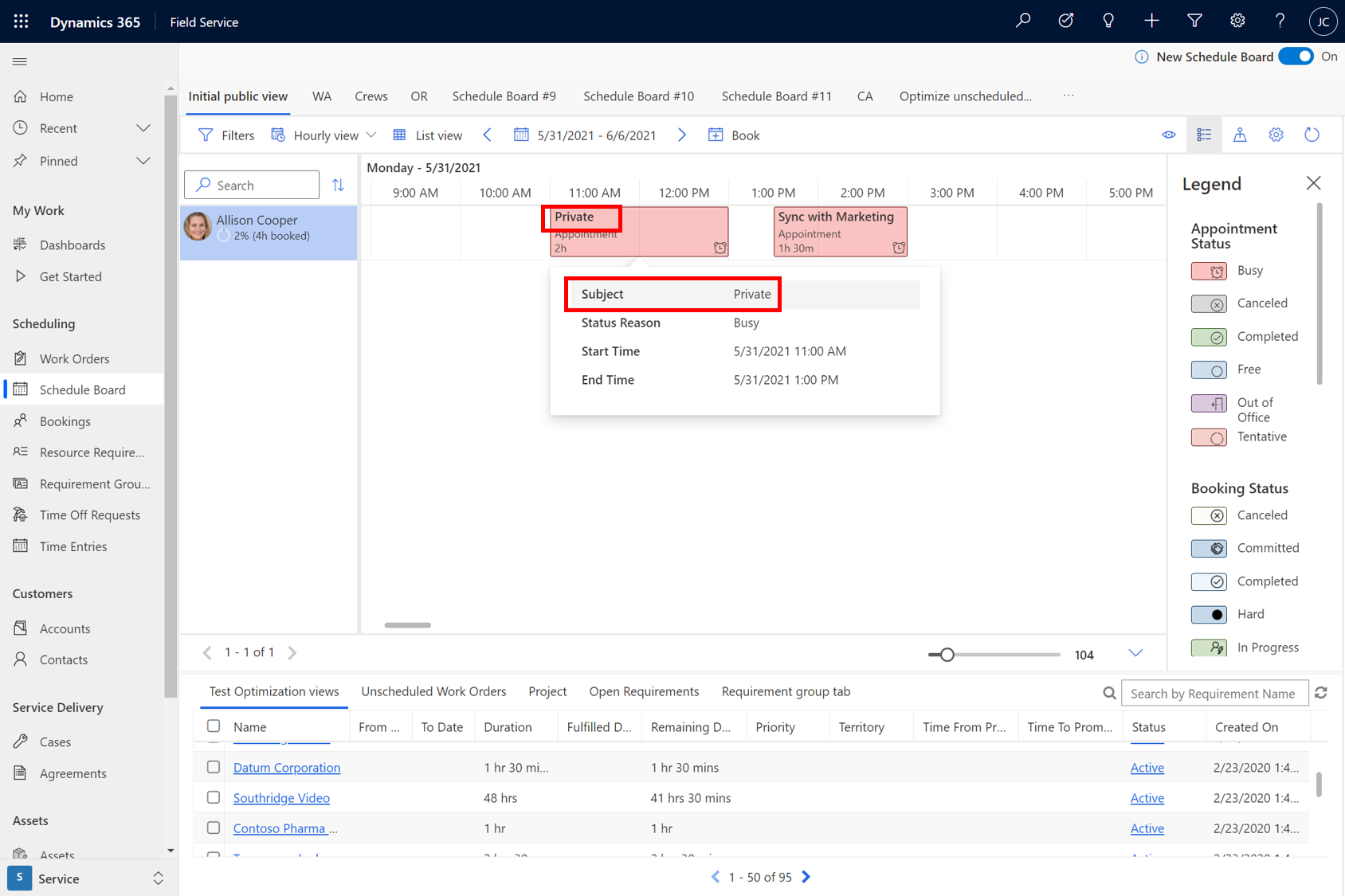Collapse the sidebar hamburger menu
The width and height of the screenshot is (1345, 896).
[20, 61]
